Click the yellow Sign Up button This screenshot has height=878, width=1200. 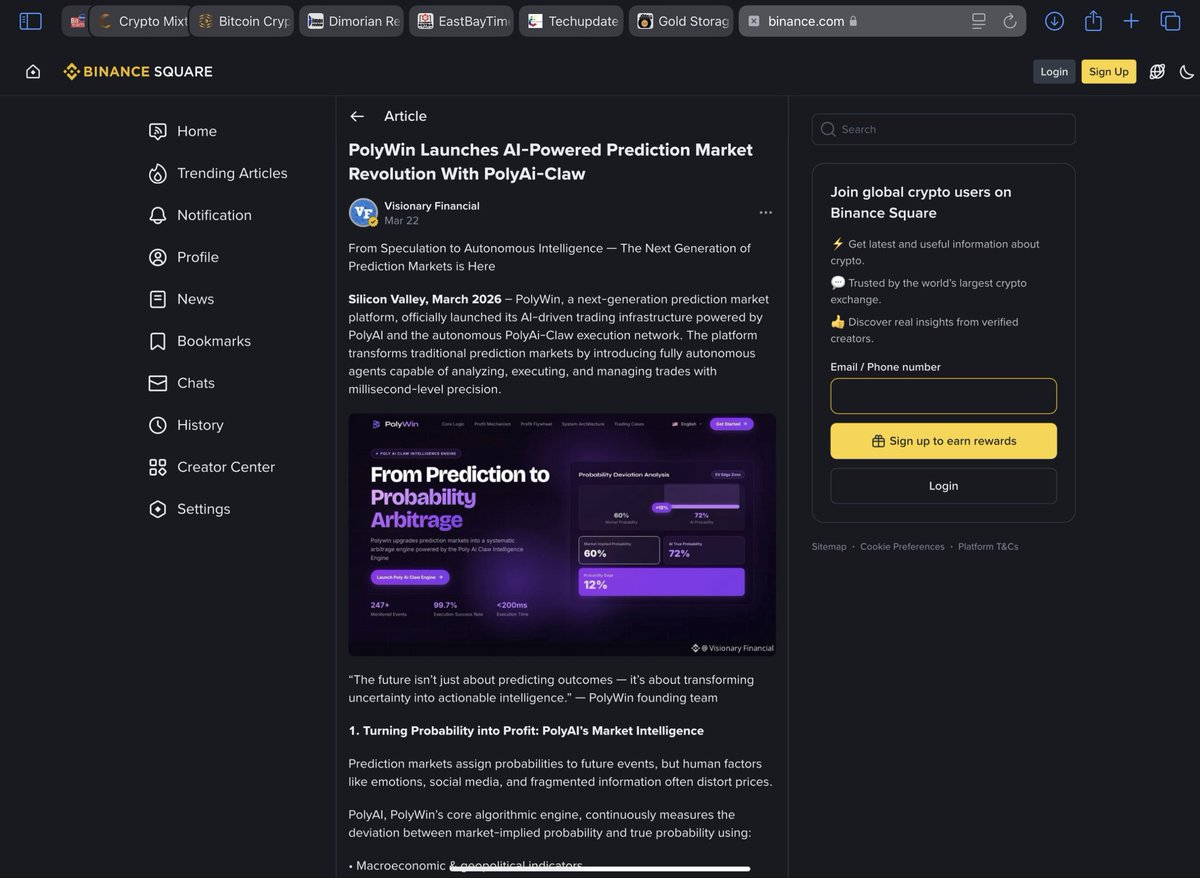point(1109,72)
